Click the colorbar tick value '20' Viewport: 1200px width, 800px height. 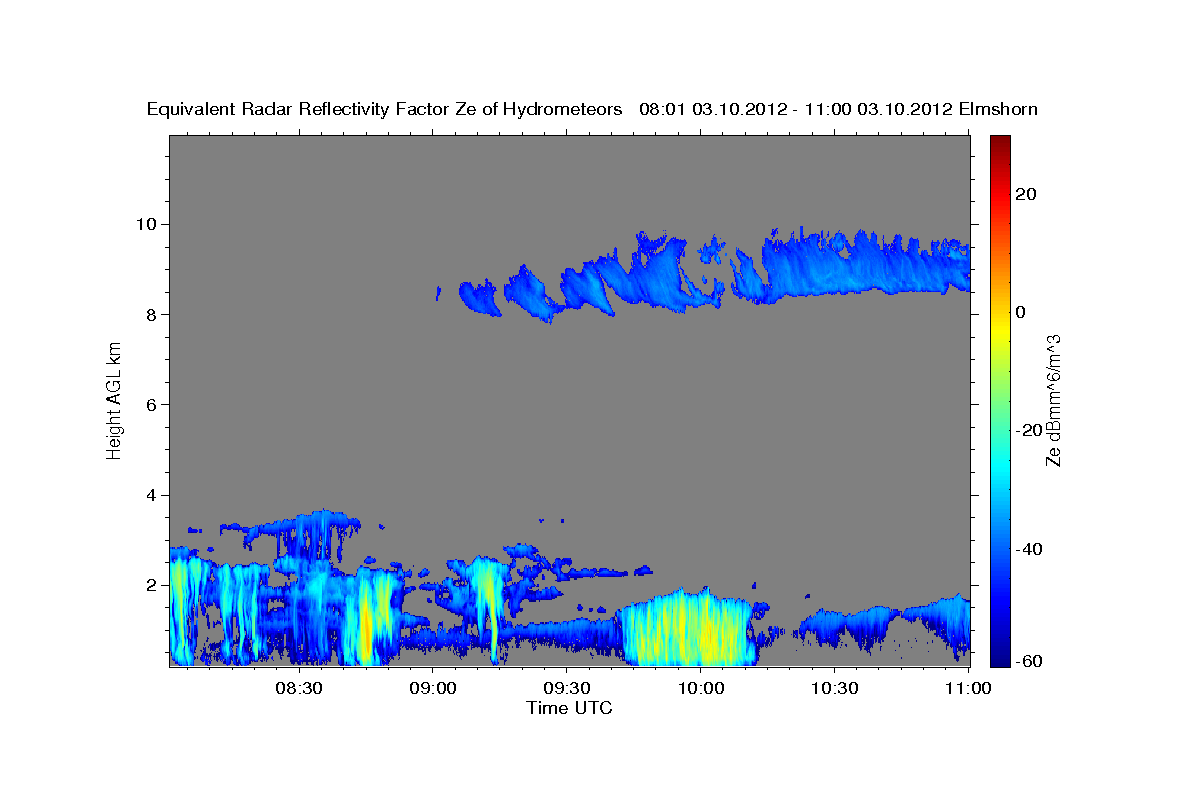pyautogui.click(x=1026, y=194)
